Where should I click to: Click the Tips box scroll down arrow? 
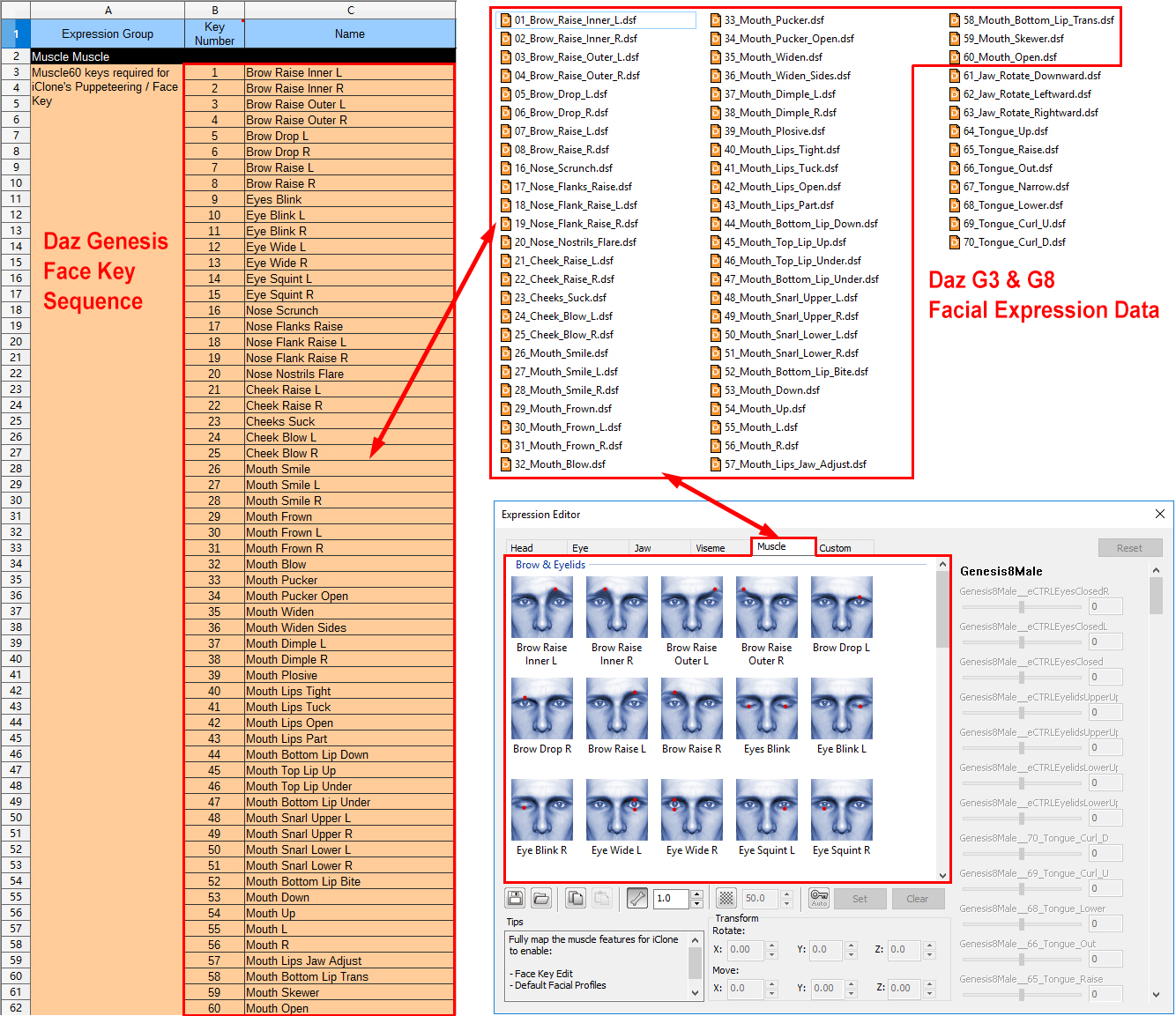point(695,992)
